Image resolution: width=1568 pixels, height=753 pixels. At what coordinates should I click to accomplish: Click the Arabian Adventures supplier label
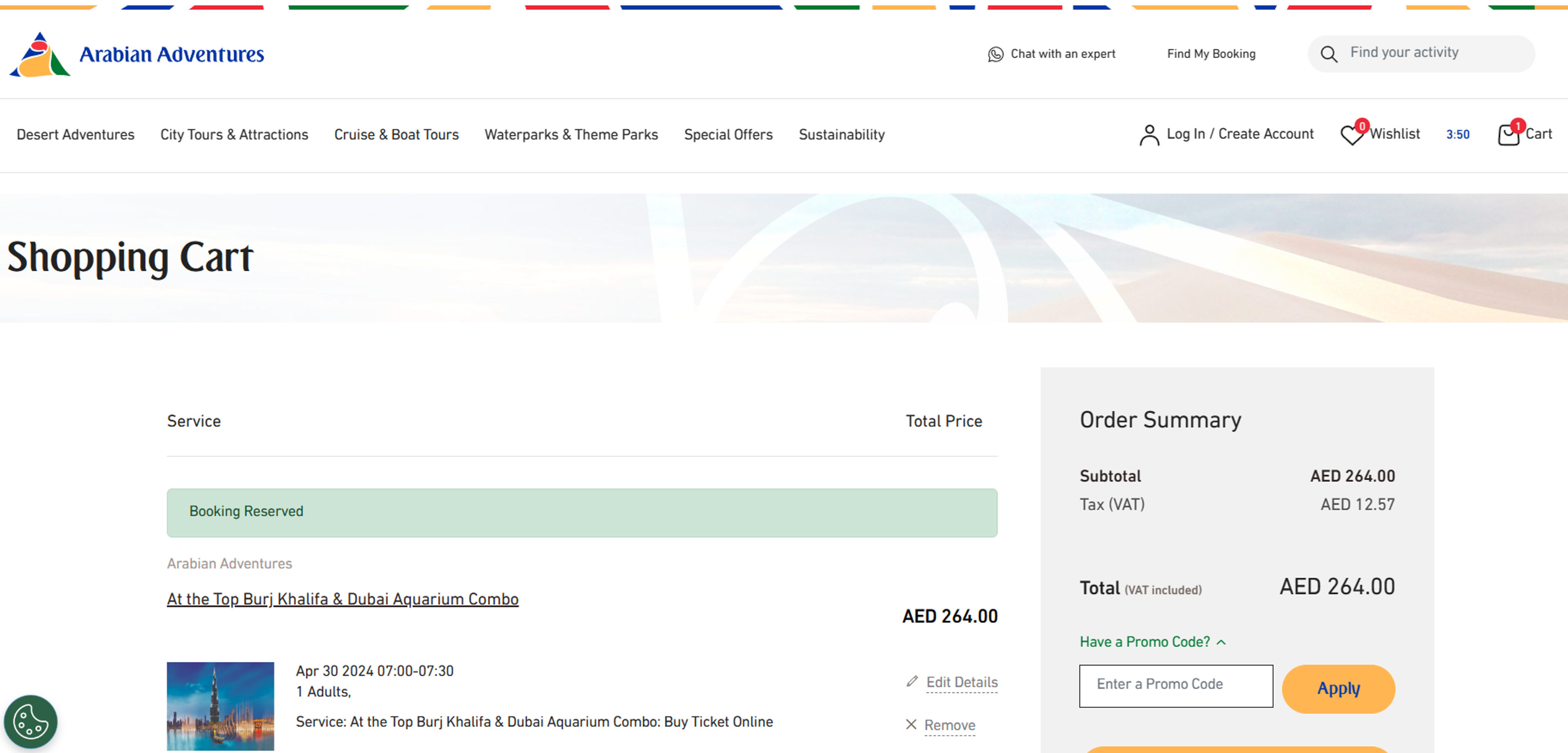pyautogui.click(x=229, y=563)
